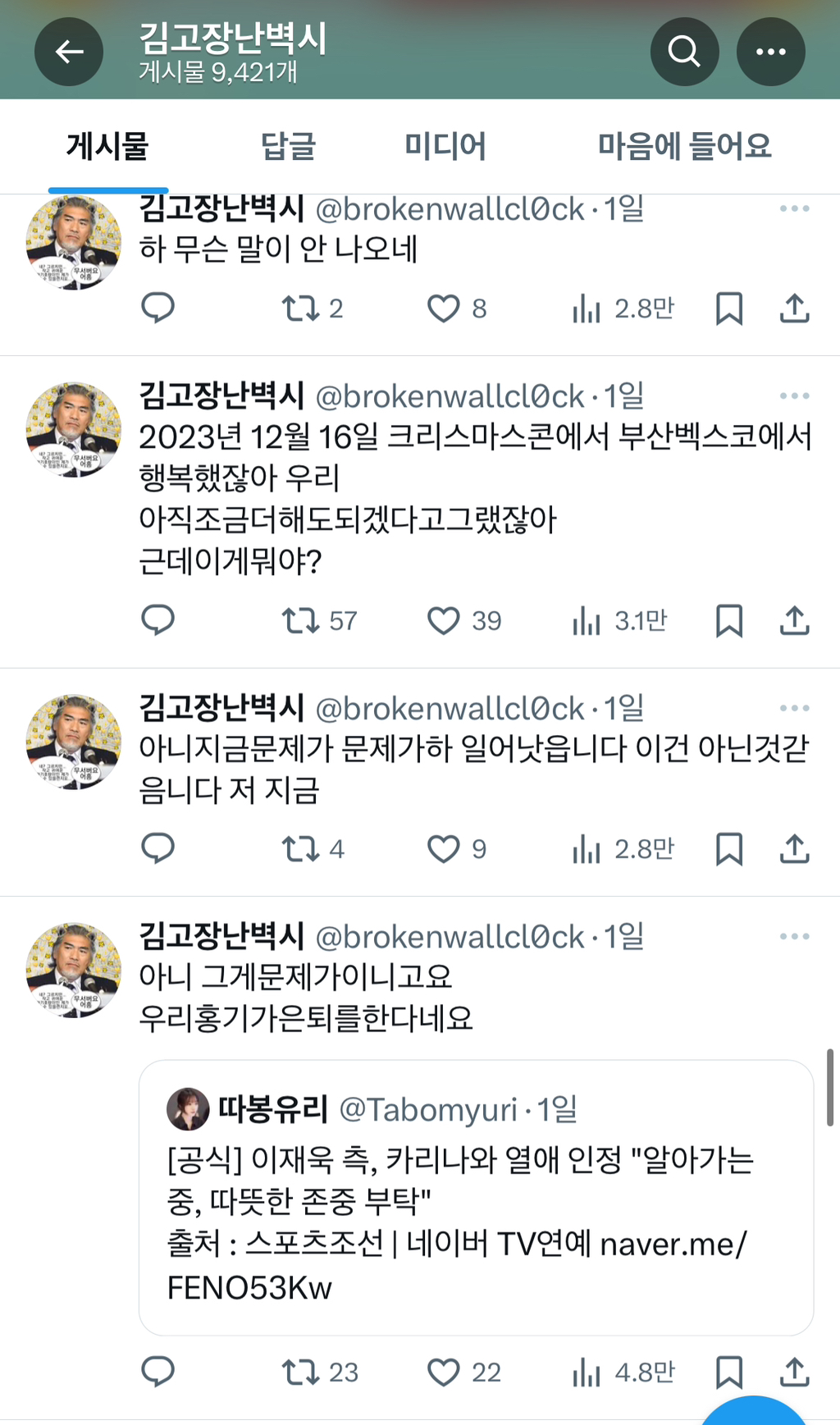Grab the scrollbar on the right edge
840x1425 pixels.
830,1087
